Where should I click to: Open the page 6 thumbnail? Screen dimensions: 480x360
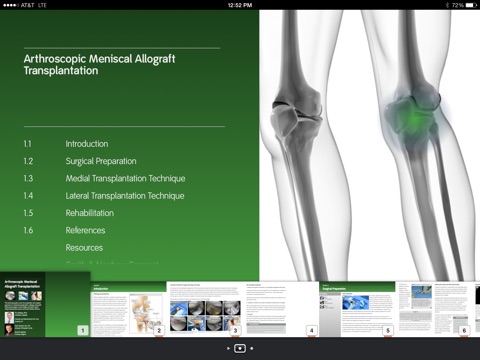coord(434,309)
